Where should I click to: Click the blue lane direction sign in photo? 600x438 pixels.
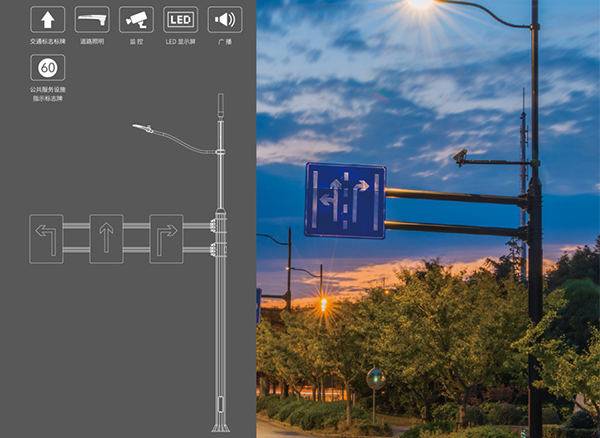tap(345, 200)
